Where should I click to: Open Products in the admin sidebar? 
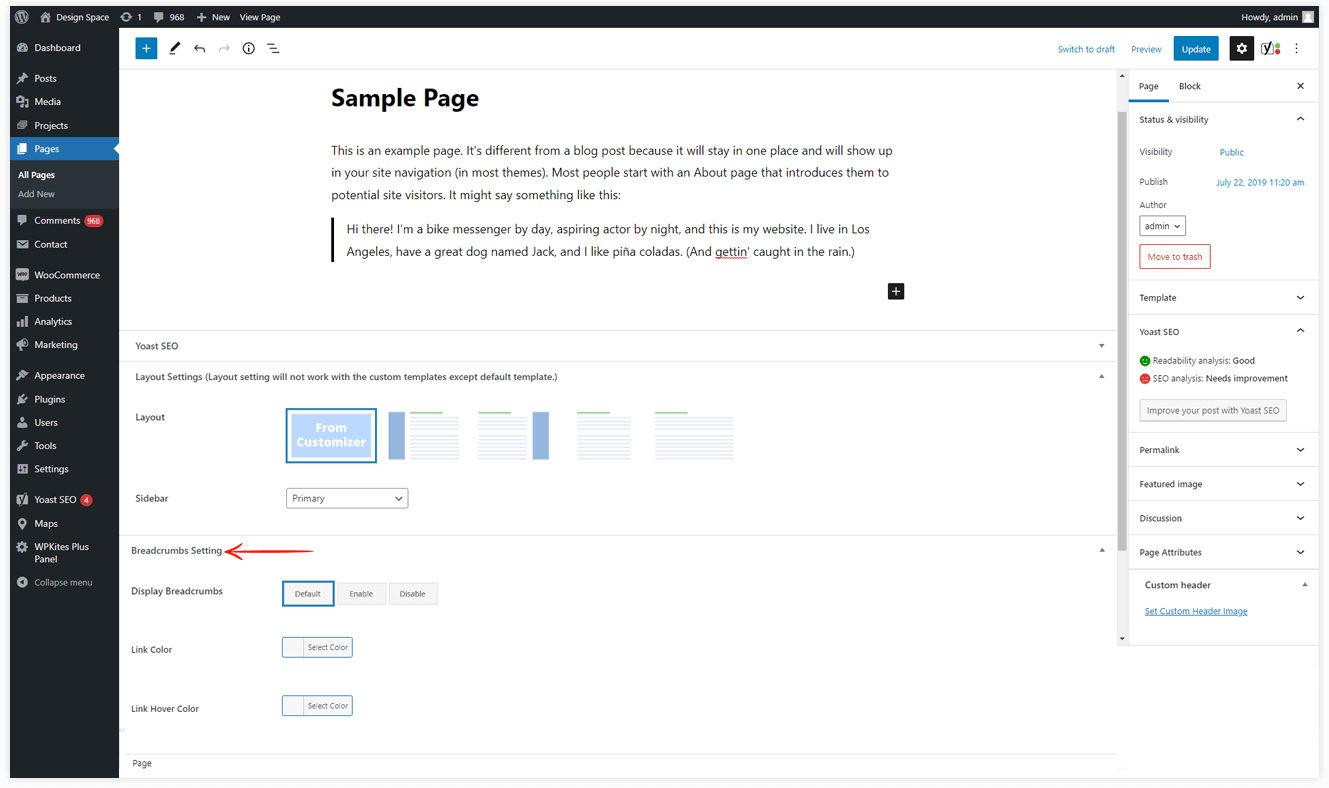[x=64, y=298]
